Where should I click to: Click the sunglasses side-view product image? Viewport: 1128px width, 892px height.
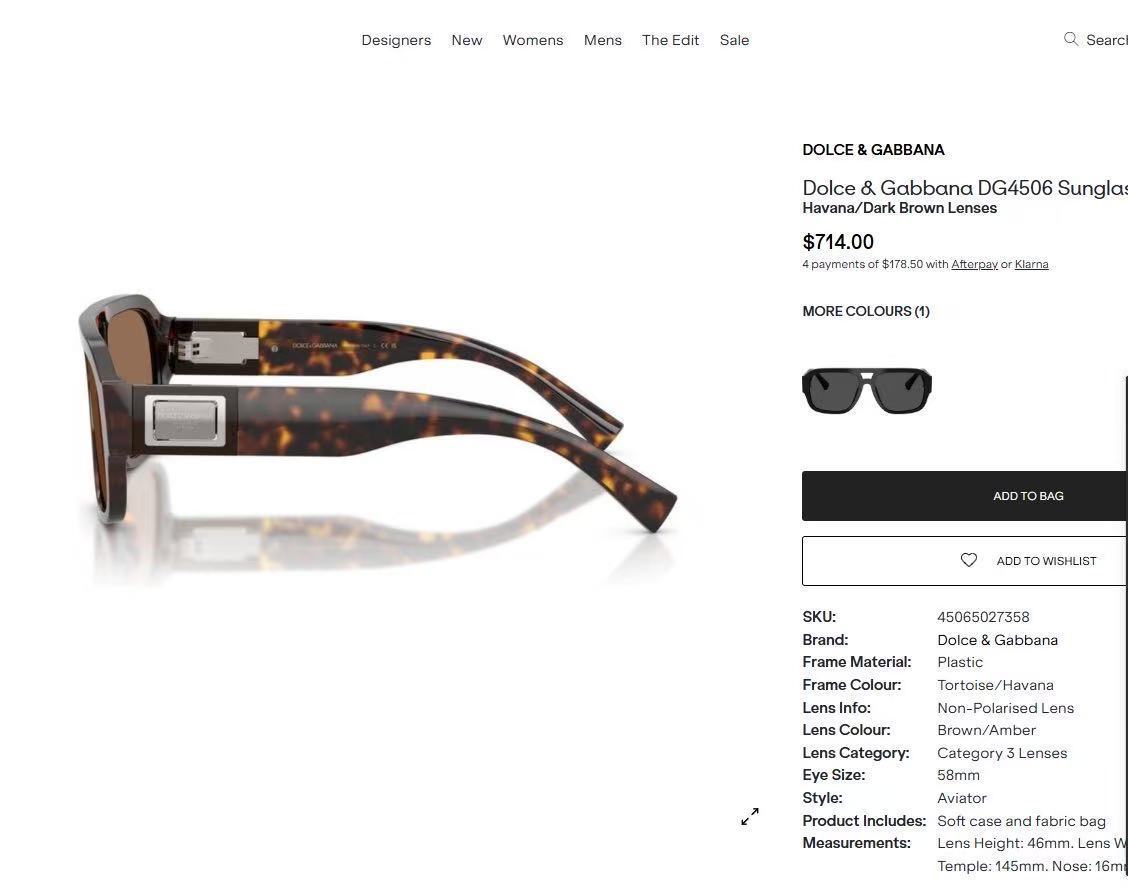click(378, 414)
